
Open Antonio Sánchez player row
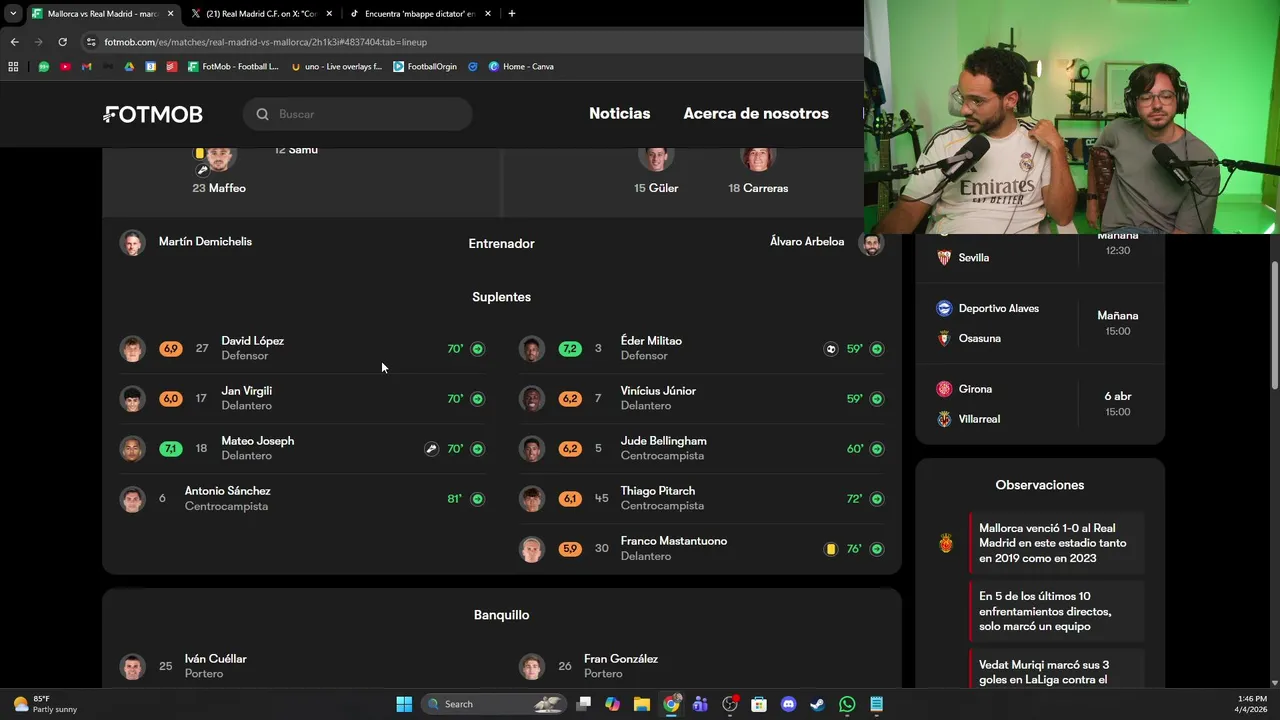302,499
